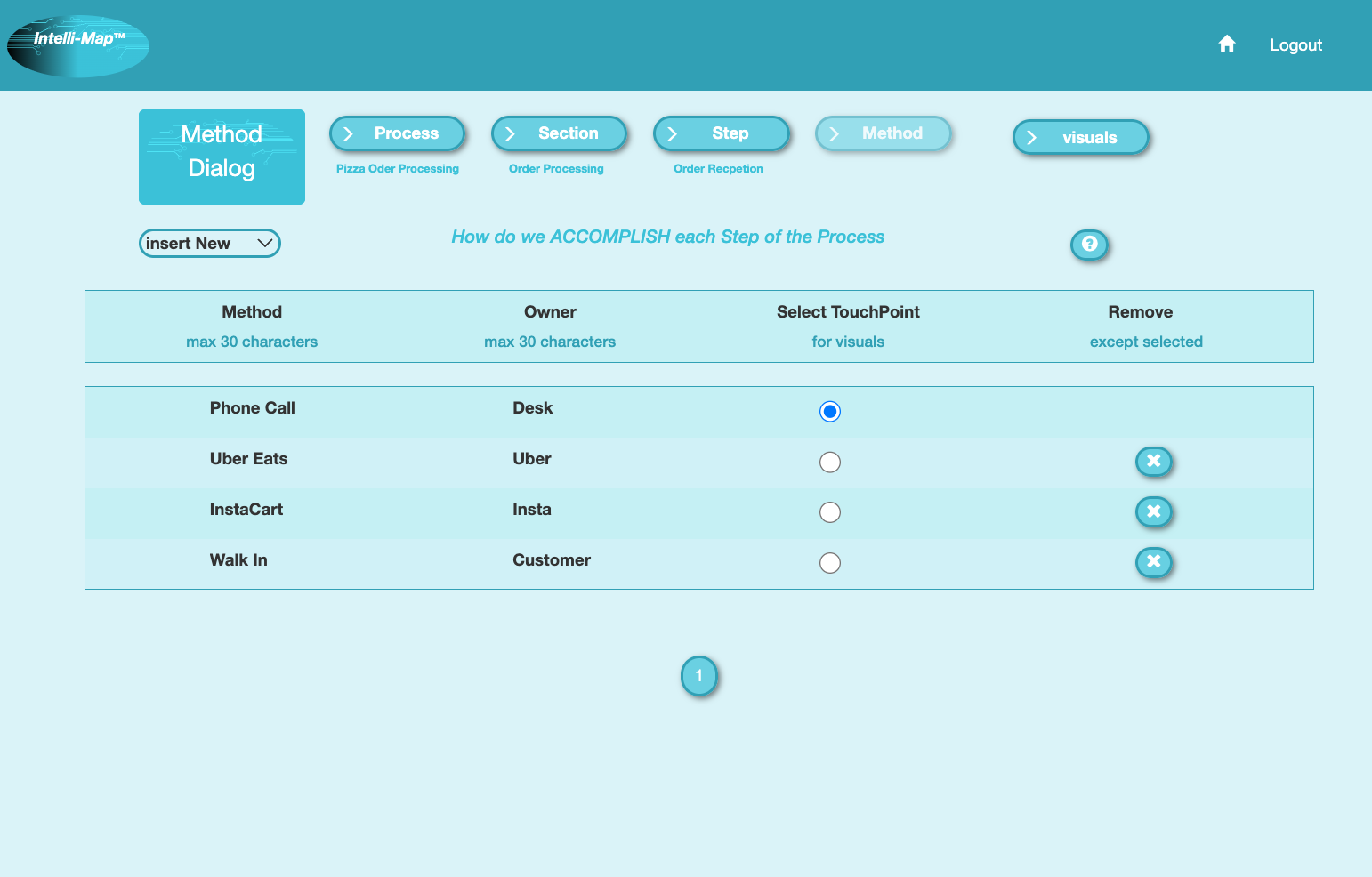Click the Order Processing section label

click(x=555, y=168)
